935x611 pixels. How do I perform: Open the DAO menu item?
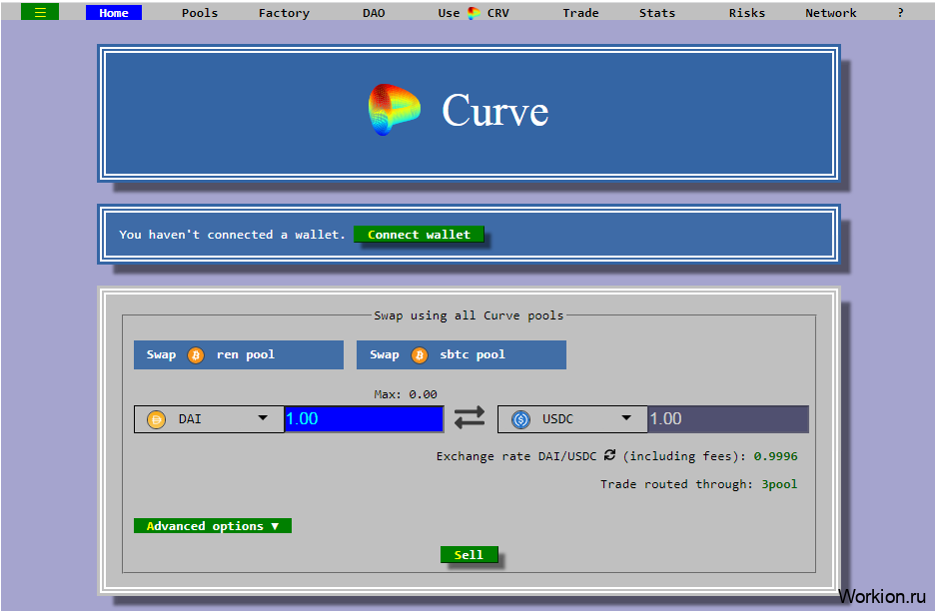coord(374,13)
